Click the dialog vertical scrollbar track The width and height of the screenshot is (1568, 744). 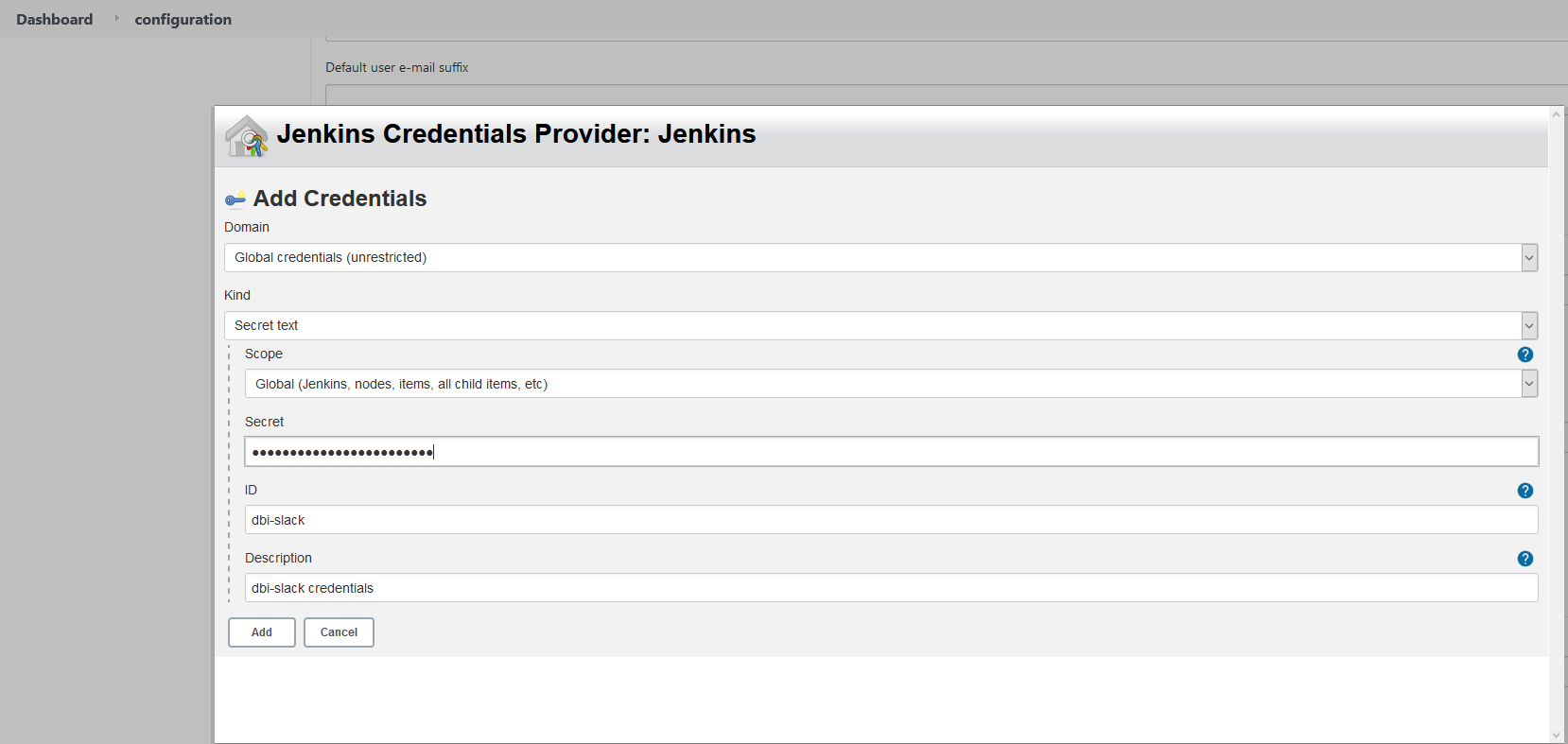tap(1556, 424)
